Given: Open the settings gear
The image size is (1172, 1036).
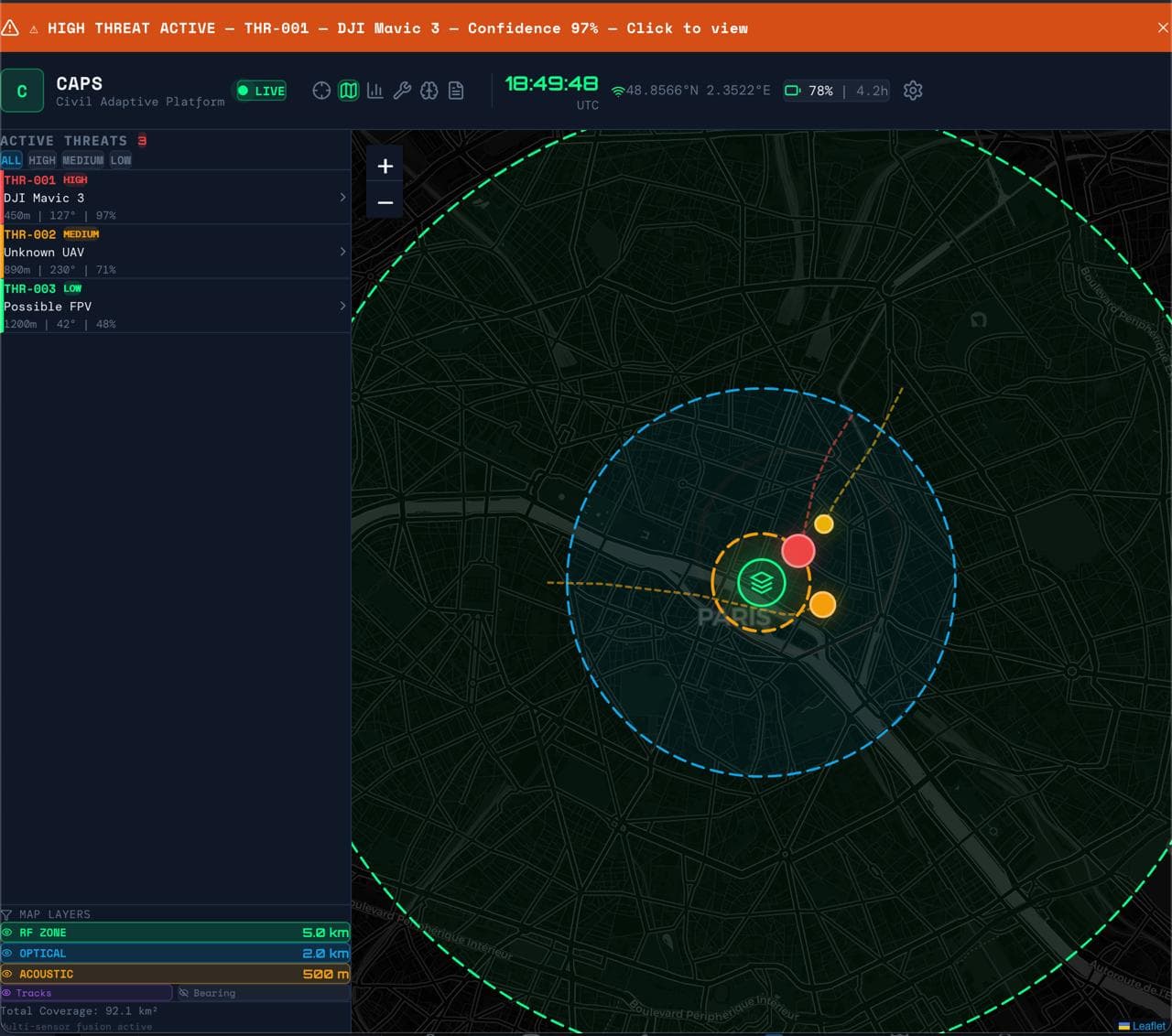Looking at the screenshot, I should (912, 91).
